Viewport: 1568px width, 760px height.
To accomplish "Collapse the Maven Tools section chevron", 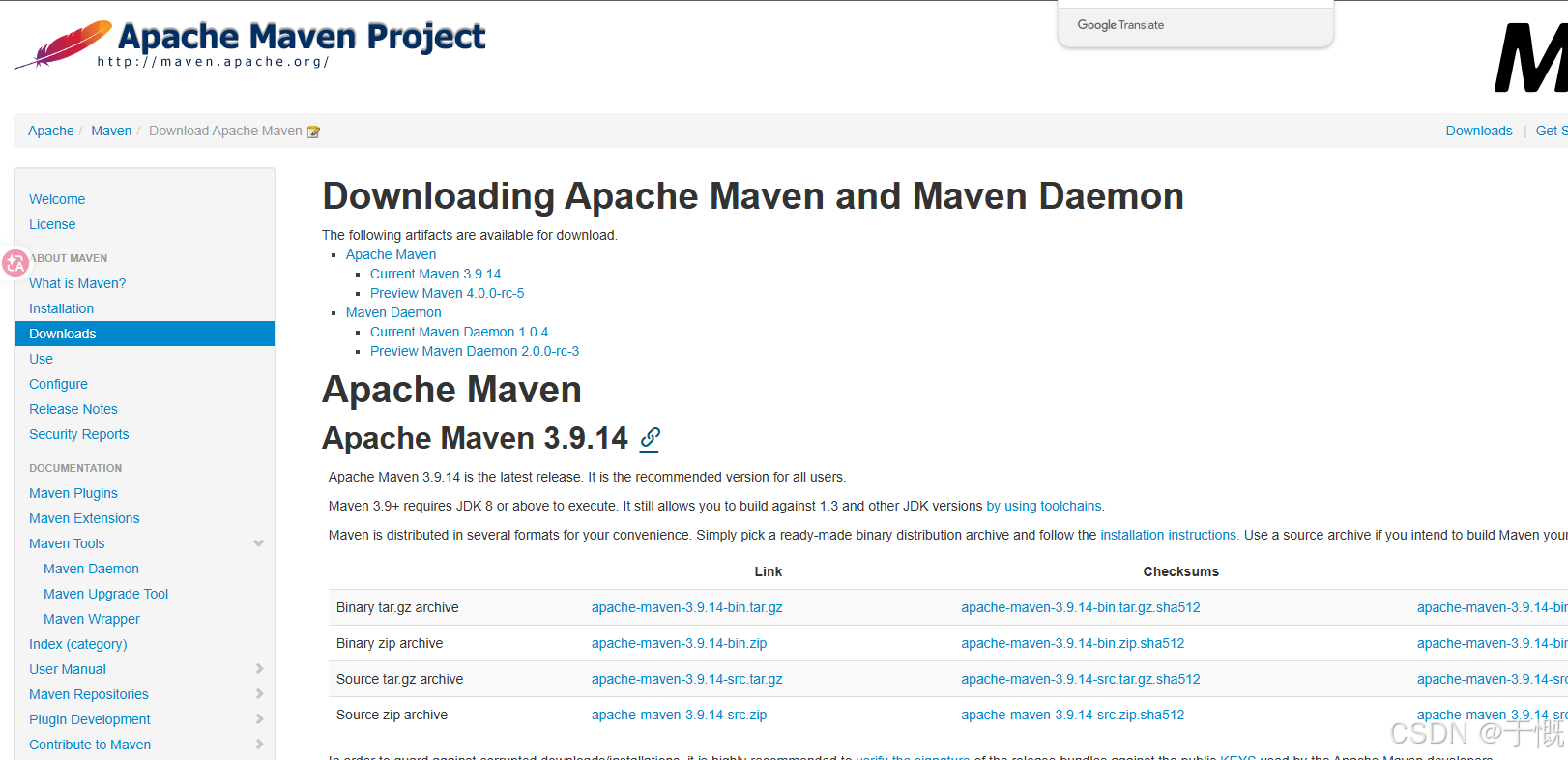I will pyautogui.click(x=258, y=543).
